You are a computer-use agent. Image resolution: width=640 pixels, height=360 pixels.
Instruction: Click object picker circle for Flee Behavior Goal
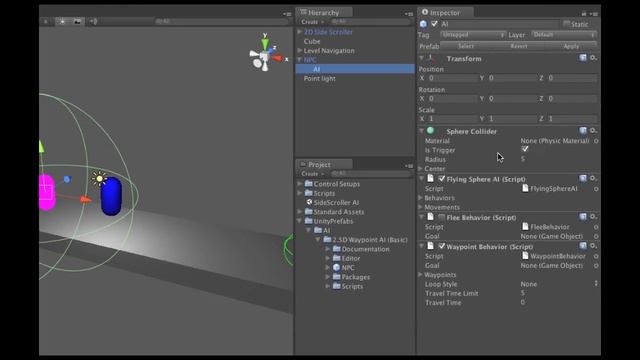[596, 236]
